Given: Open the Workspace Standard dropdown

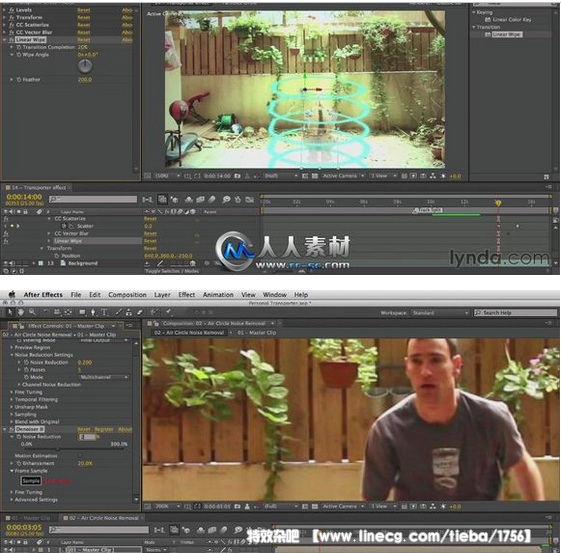Looking at the screenshot, I should pyautogui.click(x=440, y=313).
